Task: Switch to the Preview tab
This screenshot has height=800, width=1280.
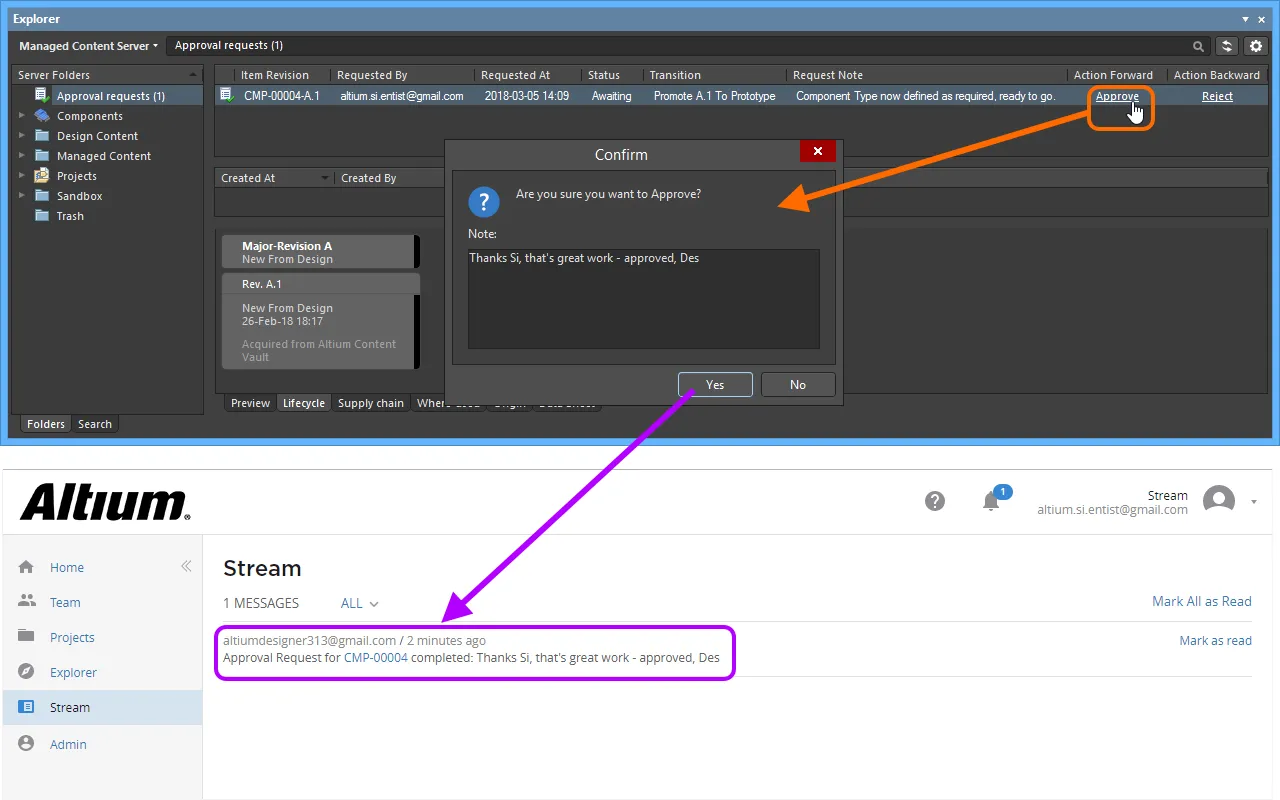Action: [x=250, y=403]
